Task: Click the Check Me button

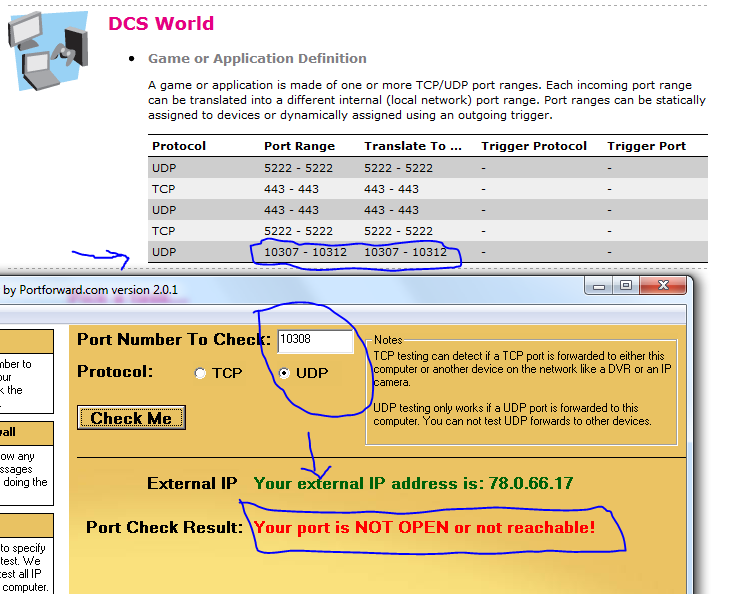Action: [x=131, y=418]
